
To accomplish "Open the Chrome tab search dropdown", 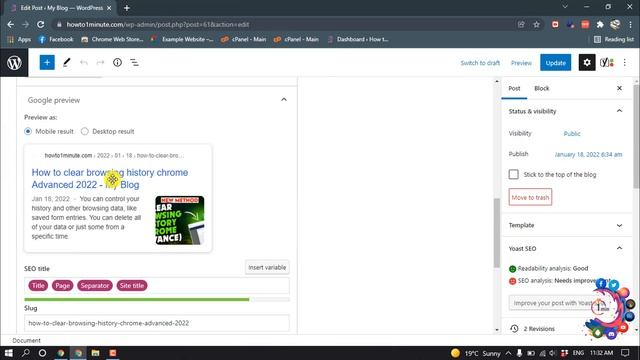I will pos(565,7).
